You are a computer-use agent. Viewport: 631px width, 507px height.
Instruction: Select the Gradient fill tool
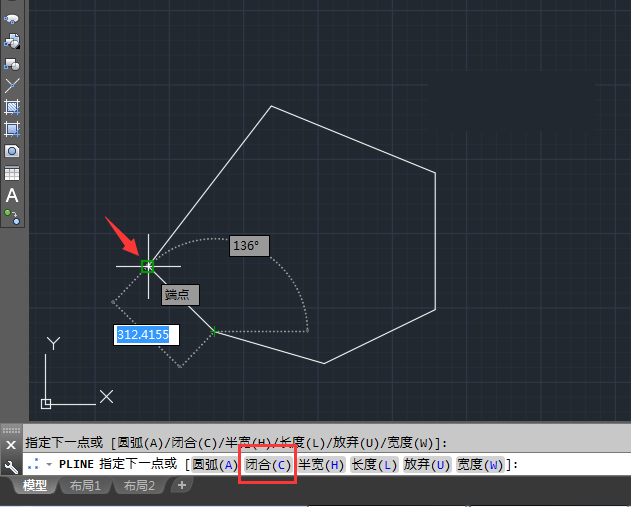pos(12,129)
